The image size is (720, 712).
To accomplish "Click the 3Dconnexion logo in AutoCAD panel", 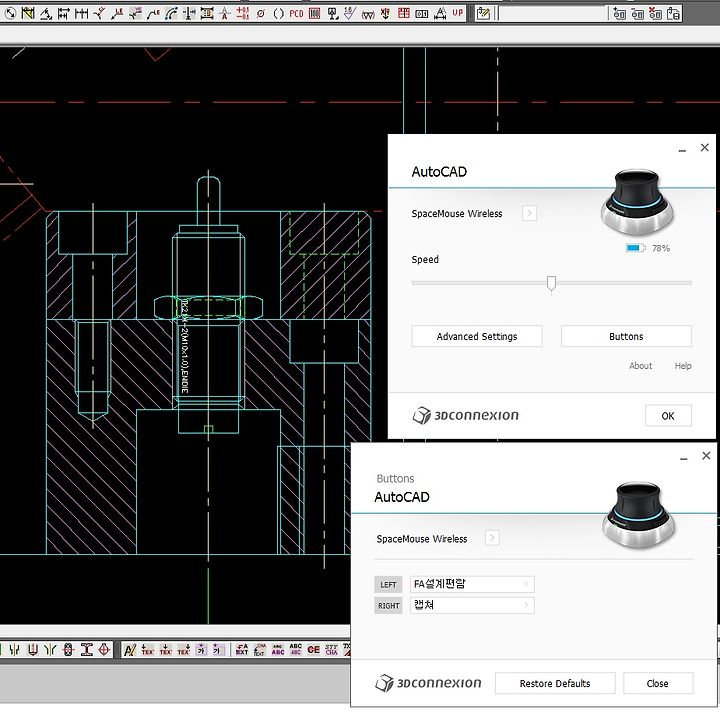I will click(x=465, y=415).
